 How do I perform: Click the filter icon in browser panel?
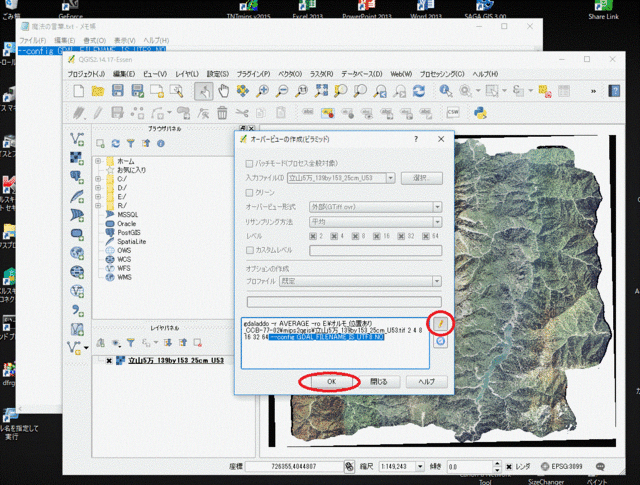(131, 143)
